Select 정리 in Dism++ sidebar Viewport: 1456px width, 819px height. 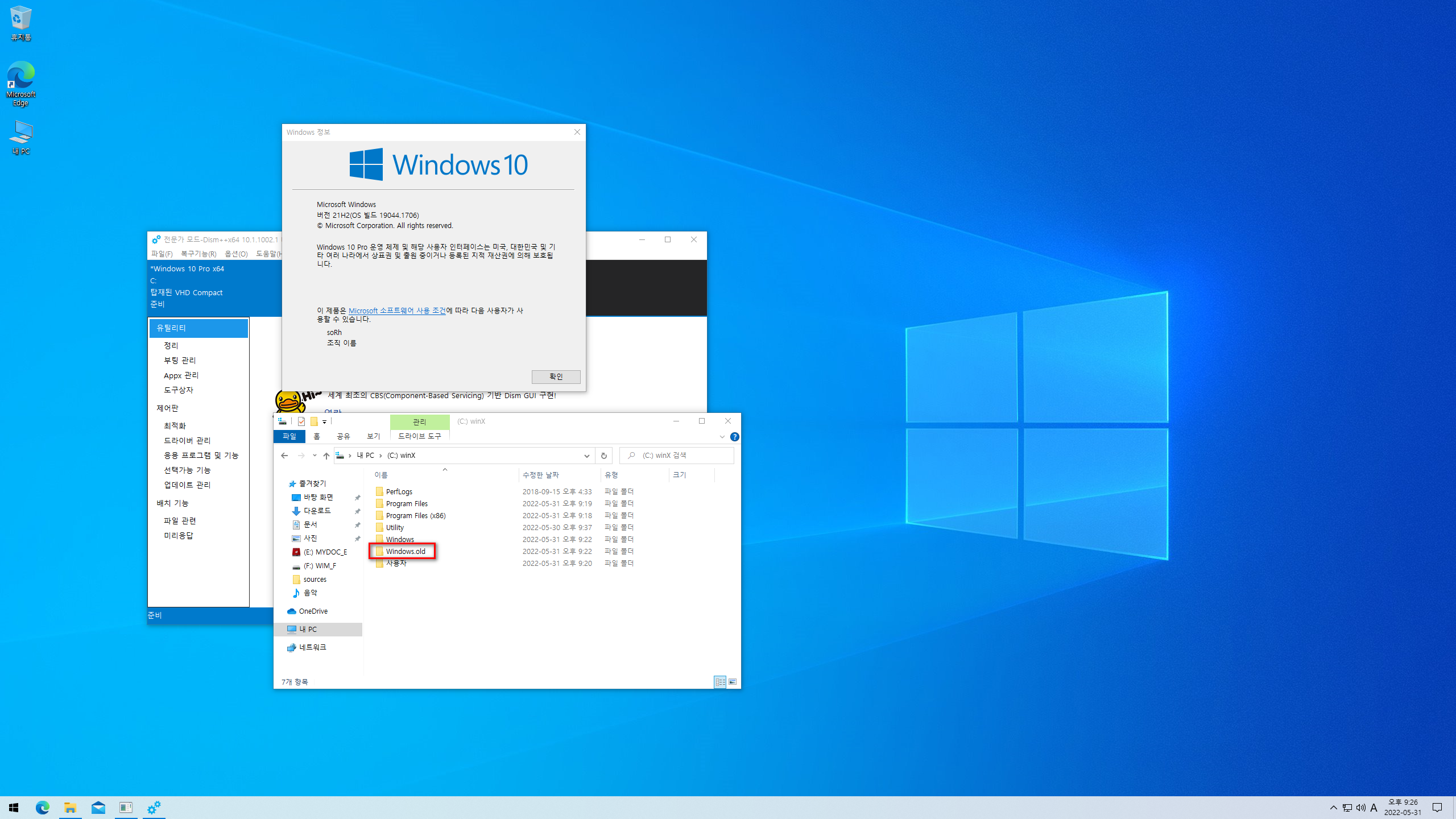pos(171,345)
